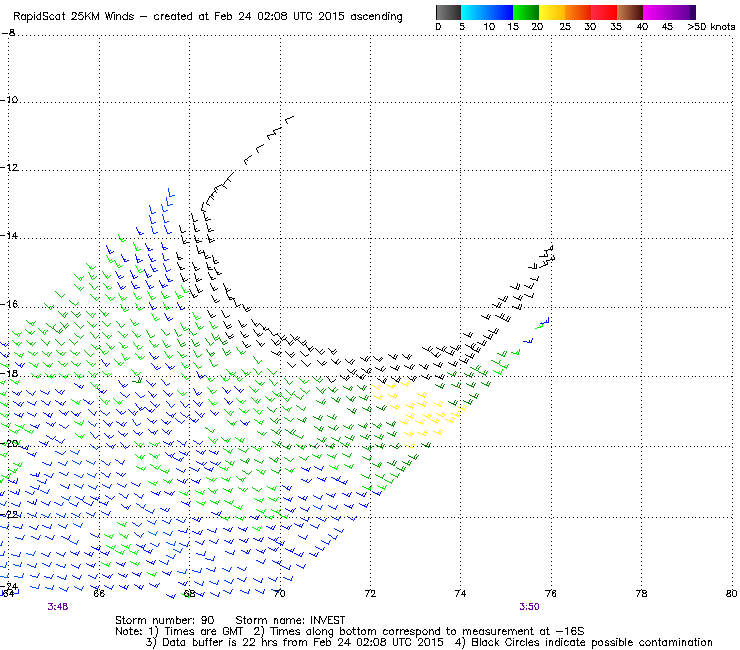Click the brown 35-40 knots legend swatch

click(x=630, y=12)
